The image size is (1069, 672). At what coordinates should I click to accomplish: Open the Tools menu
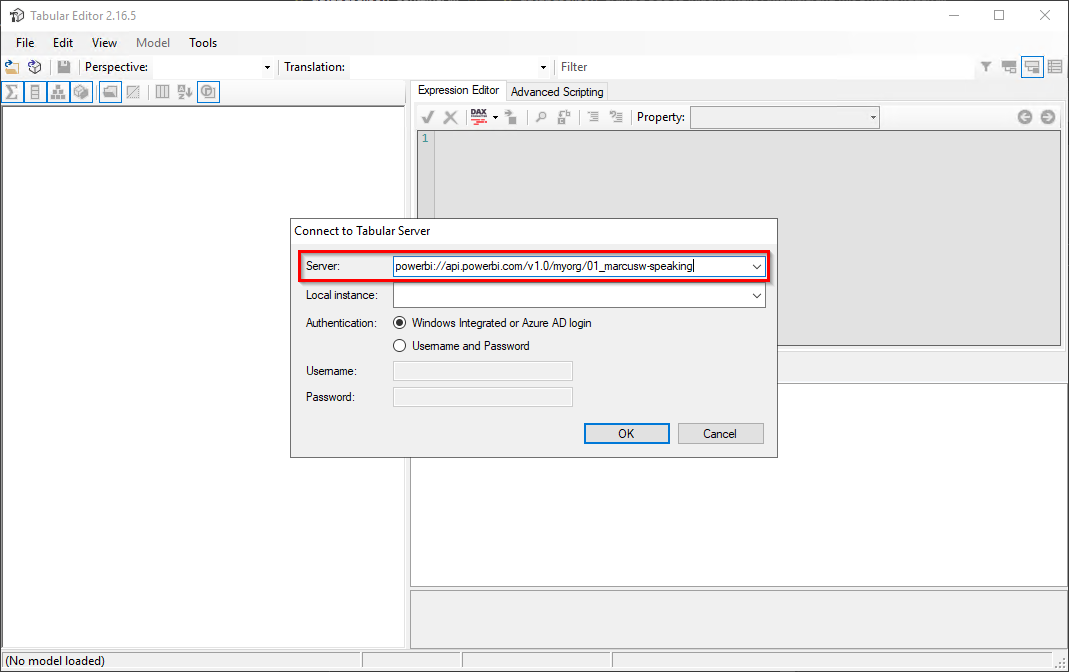(x=203, y=42)
